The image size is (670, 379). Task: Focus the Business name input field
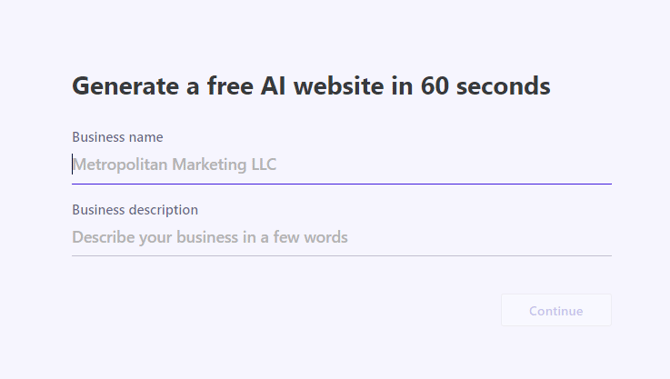341,165
